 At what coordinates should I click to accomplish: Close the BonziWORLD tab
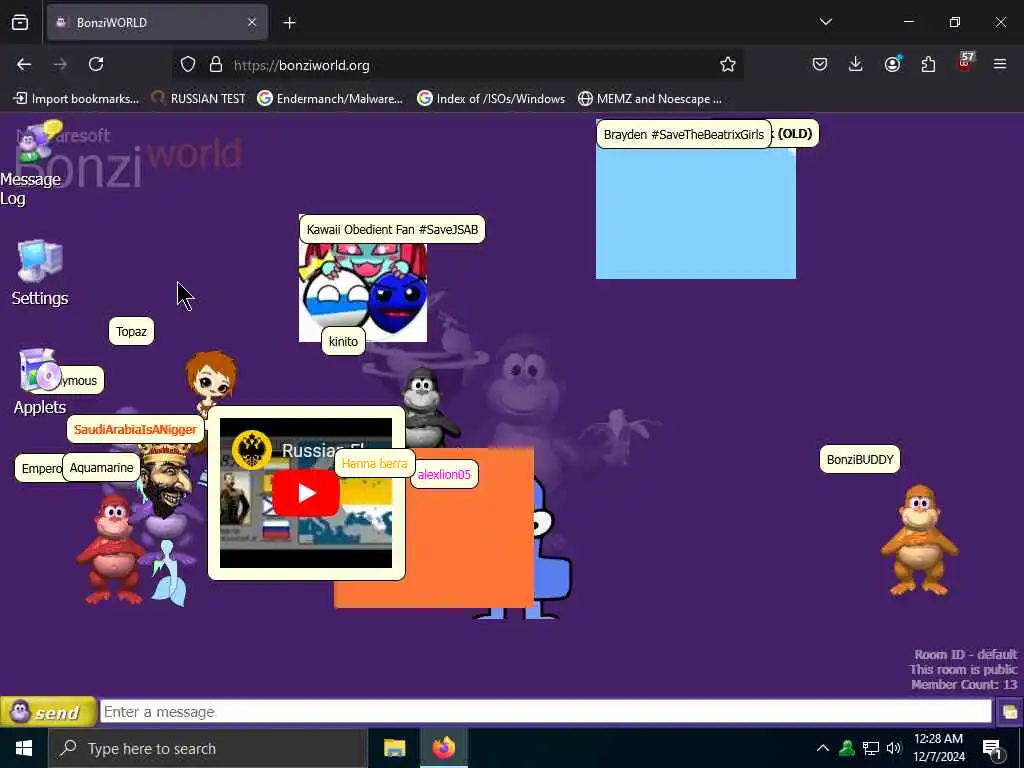pyautogui.click(x=252, y=22)
